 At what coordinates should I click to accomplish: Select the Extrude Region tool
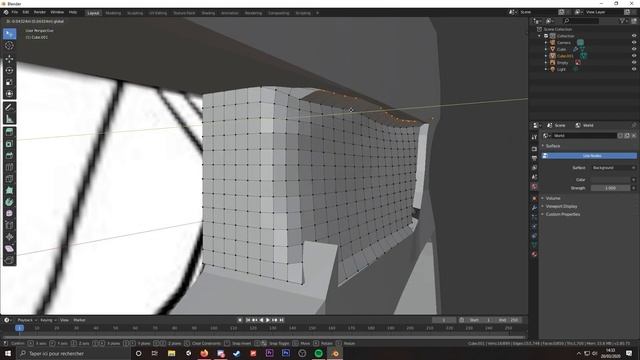click(9, 132)
